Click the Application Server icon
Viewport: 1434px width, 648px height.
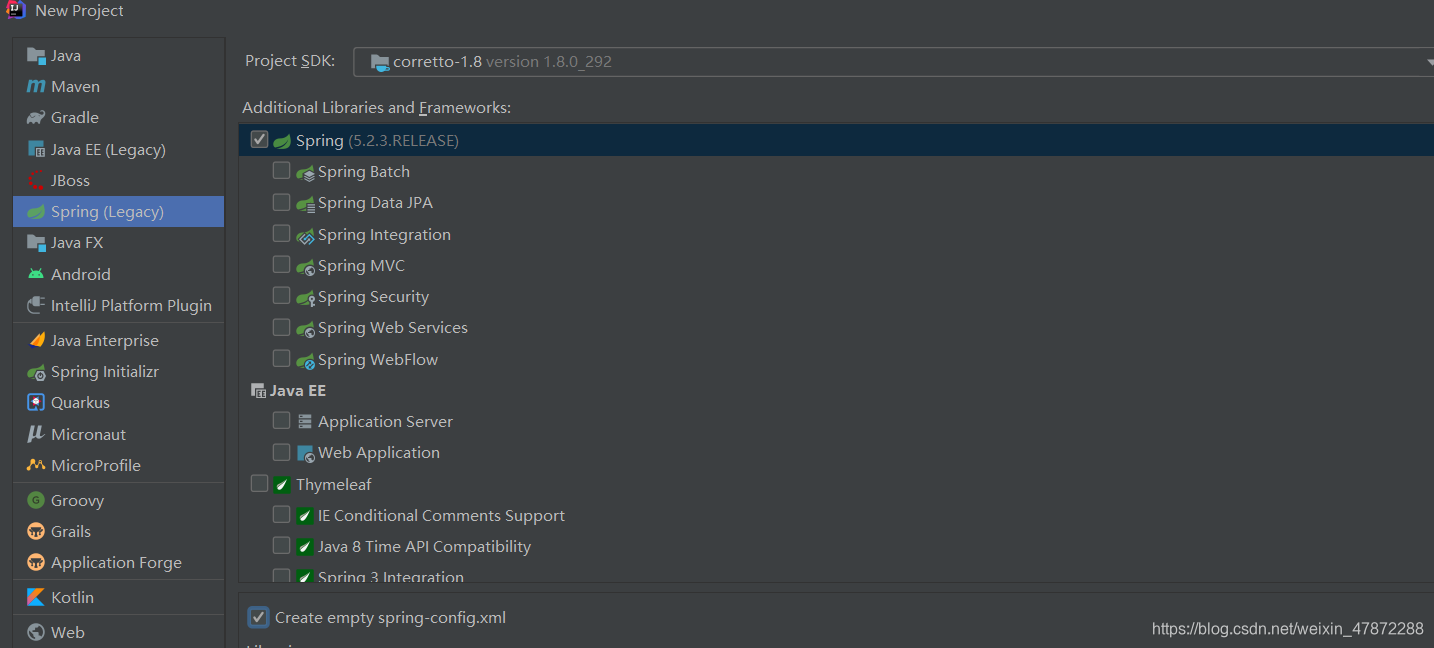(305, 422)
